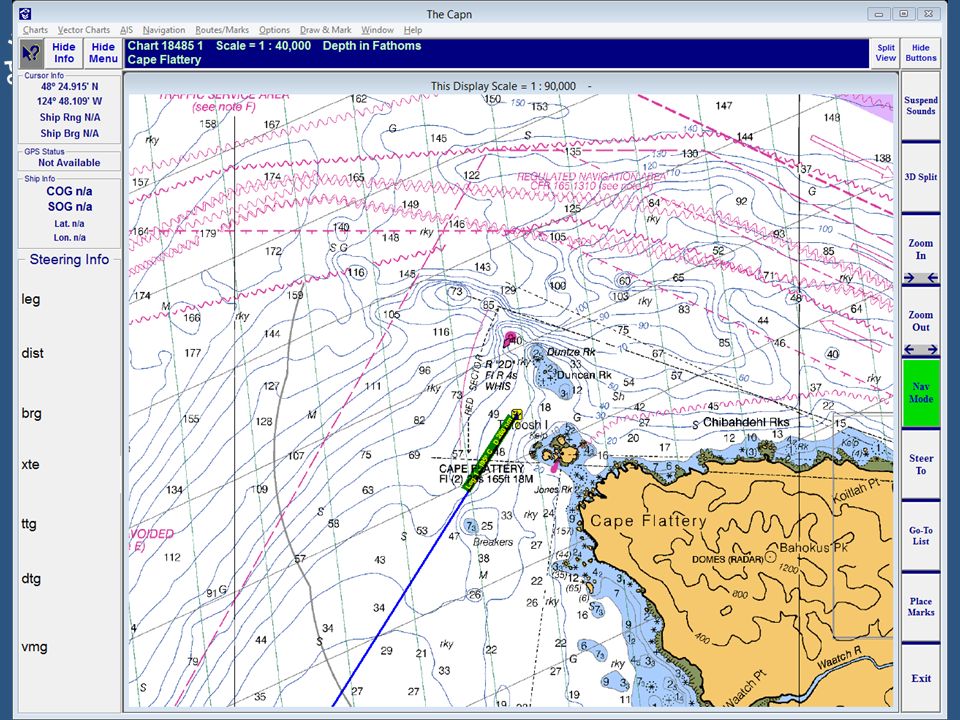
Task: Open the Routes/Marks menu
Action: pyautogui.click(x=222, y=29)
